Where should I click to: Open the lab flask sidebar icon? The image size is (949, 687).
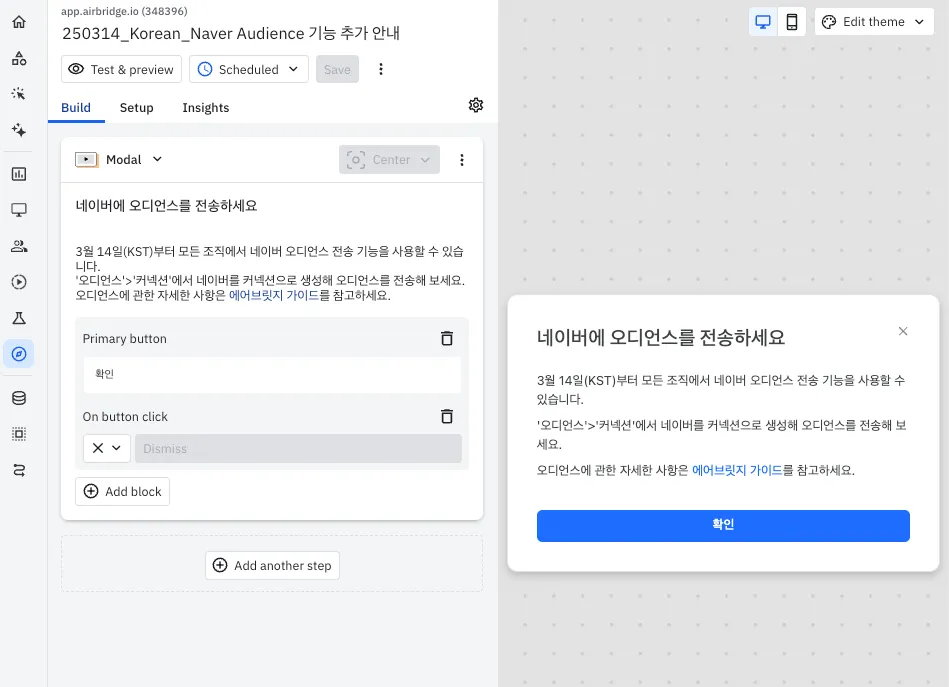tap(19, 318)
